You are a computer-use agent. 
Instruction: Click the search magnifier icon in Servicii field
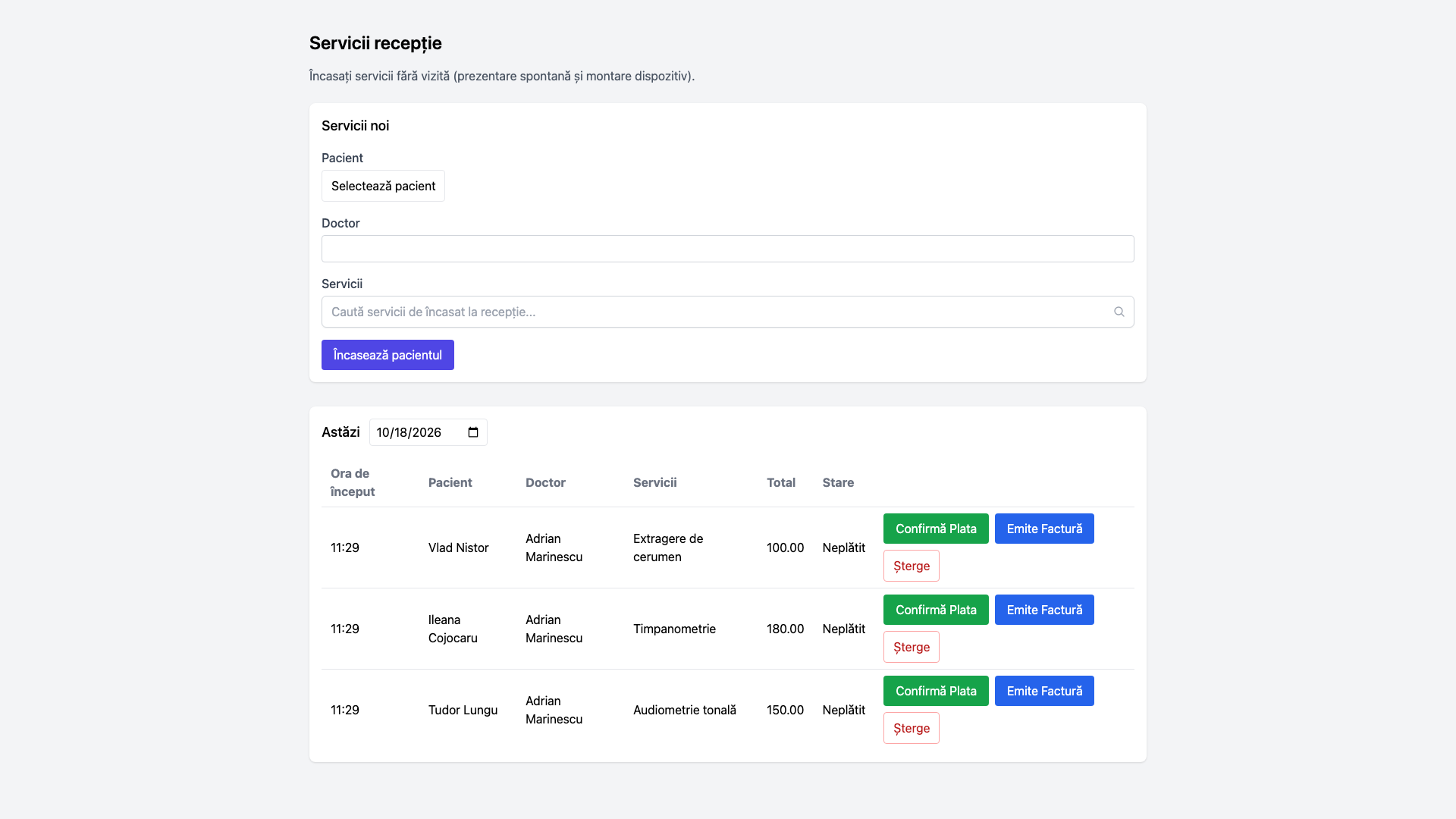click(1119, 312)
